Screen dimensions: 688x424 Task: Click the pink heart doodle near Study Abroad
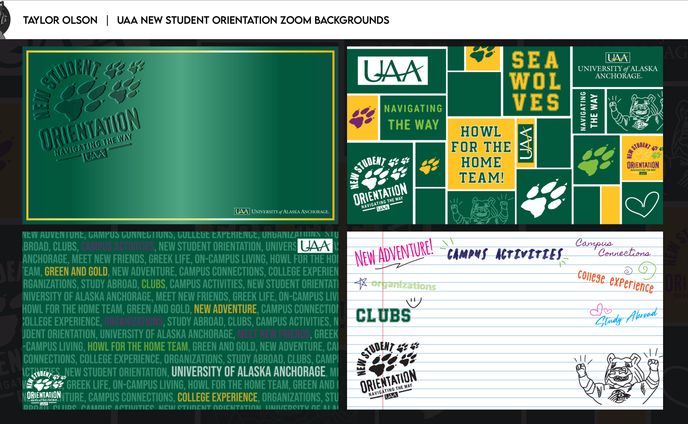tap(600, 310)
